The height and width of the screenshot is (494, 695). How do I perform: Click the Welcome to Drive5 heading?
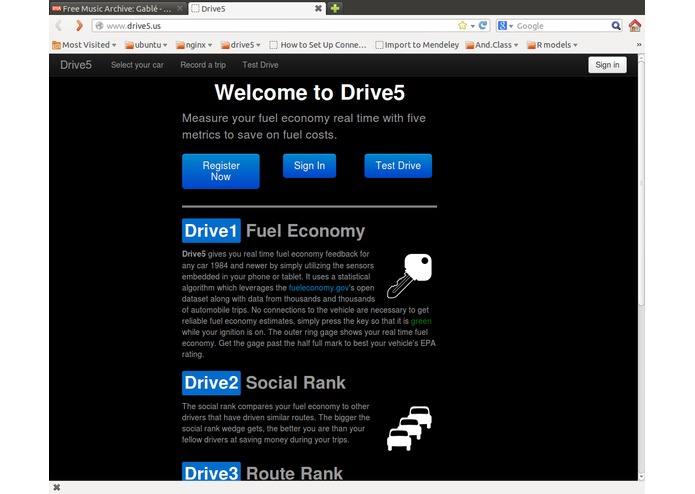[309, 92]
